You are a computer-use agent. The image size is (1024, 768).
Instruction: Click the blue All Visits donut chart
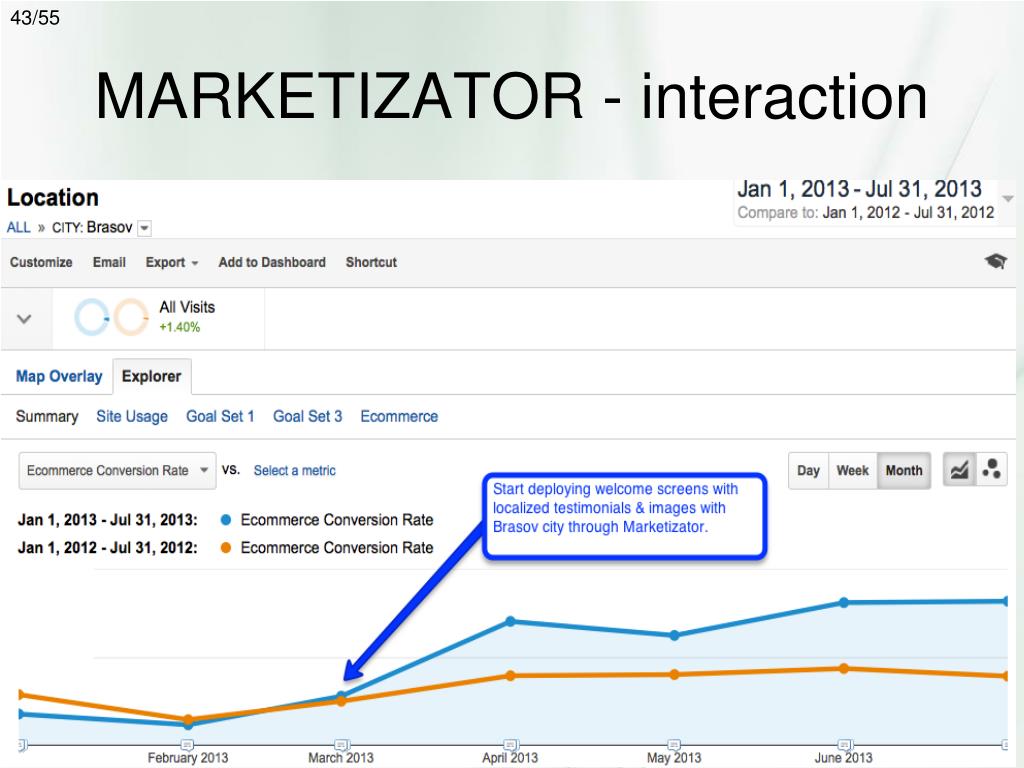(91, 317)
